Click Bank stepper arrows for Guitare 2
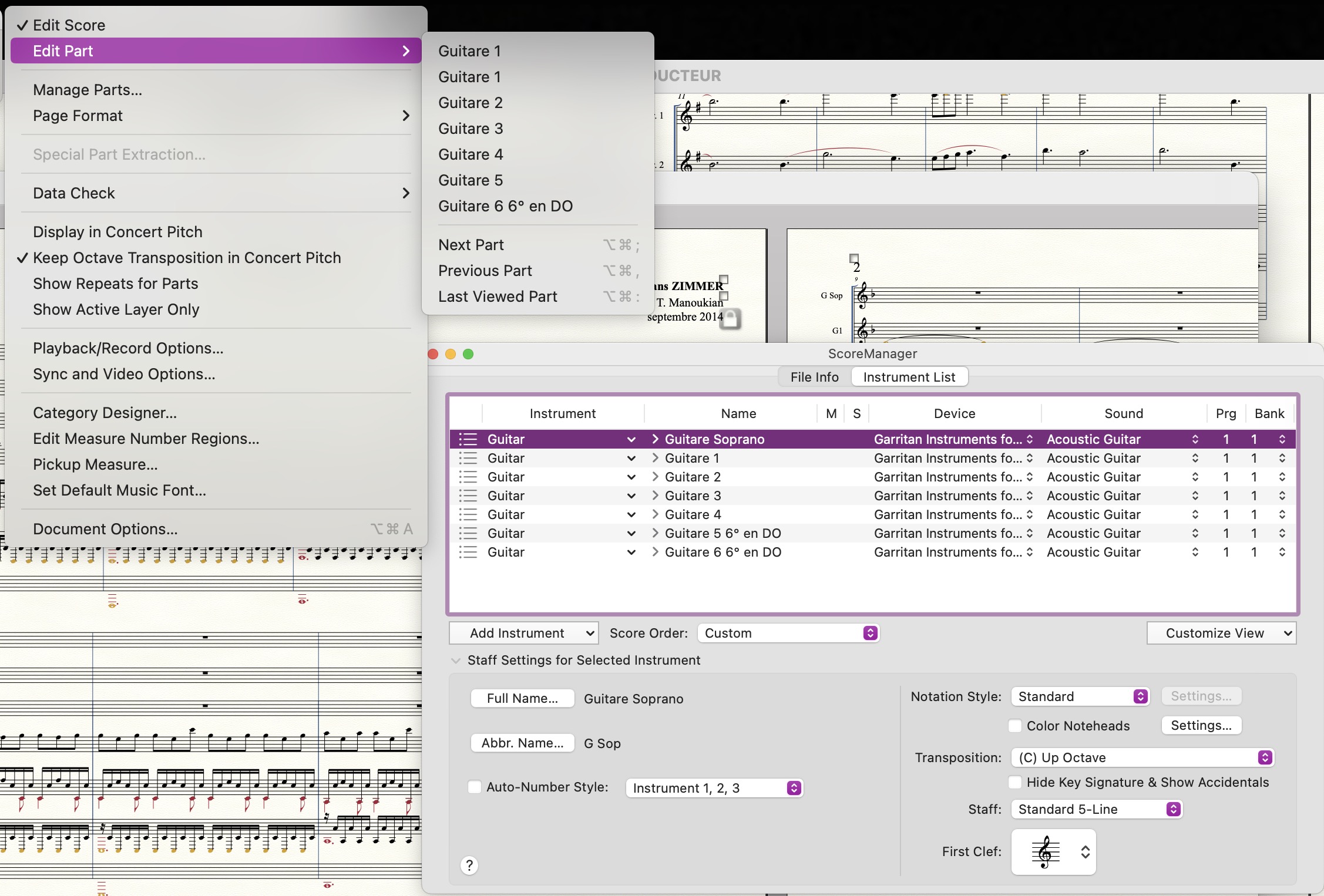Viewport: 1324px width, 896px height. point(1282,477)
